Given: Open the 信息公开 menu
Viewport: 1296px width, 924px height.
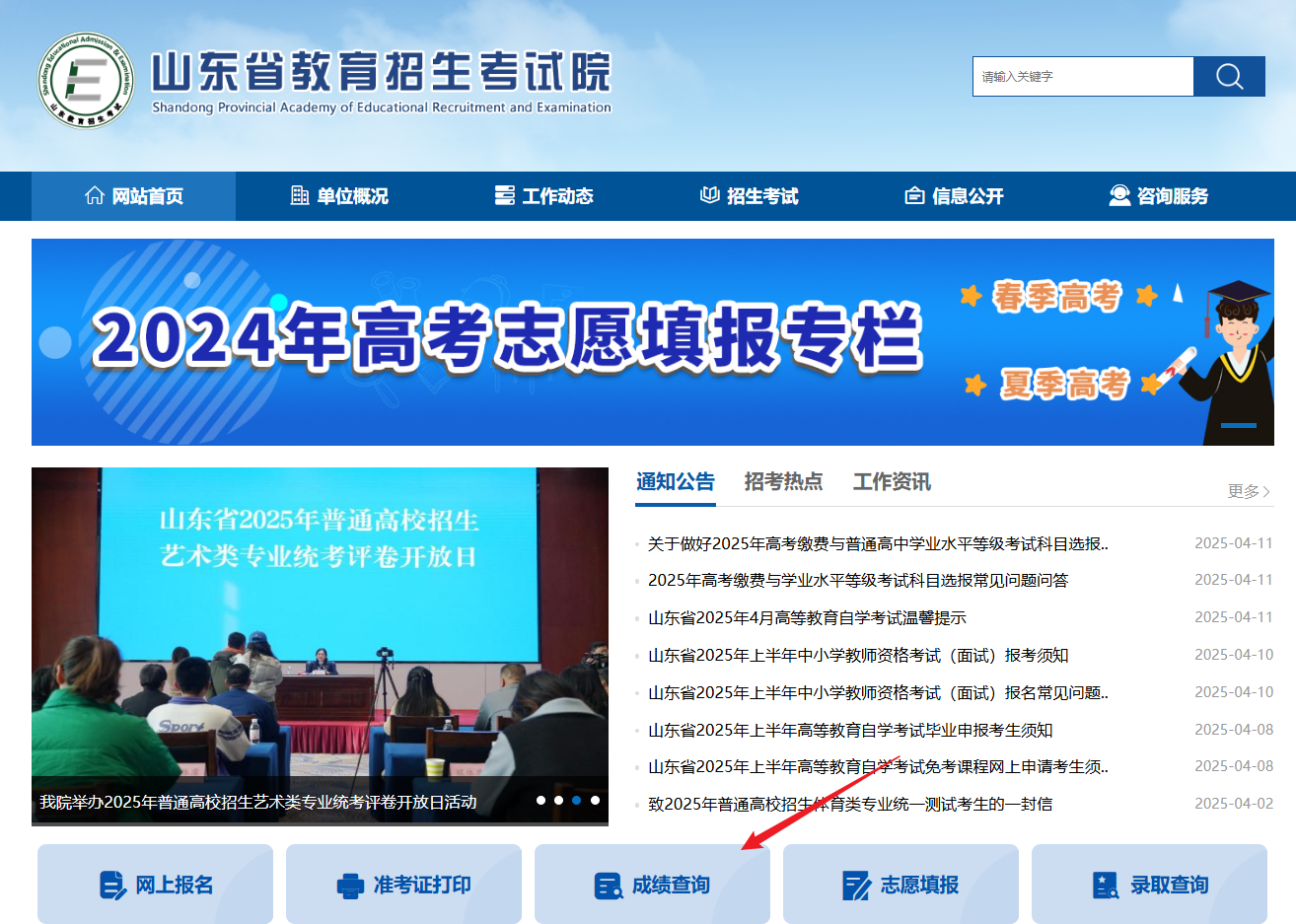Looking at the screenshot, I should pos(955,195).
